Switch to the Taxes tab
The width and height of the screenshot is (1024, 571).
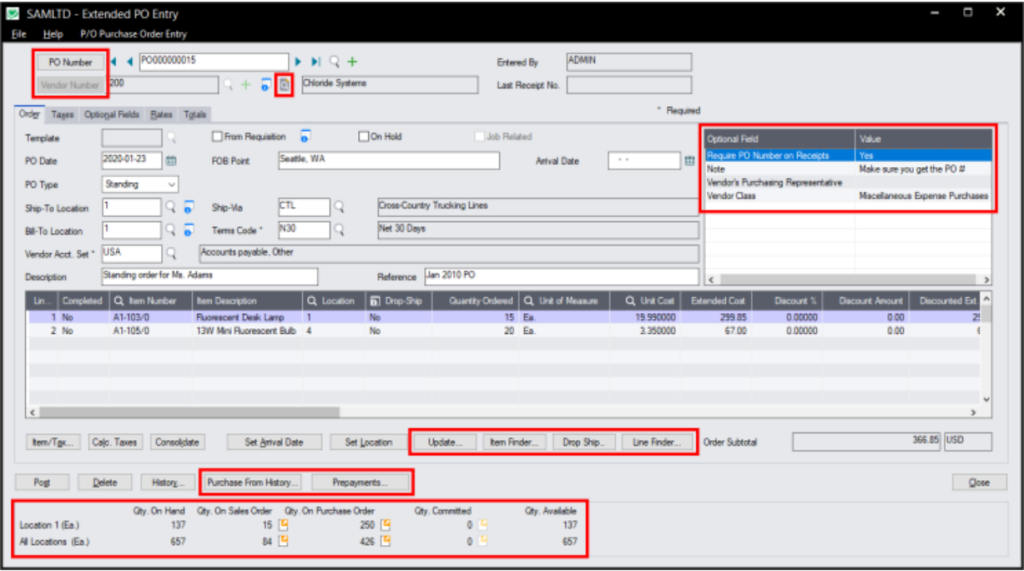[x=62, y=114]
